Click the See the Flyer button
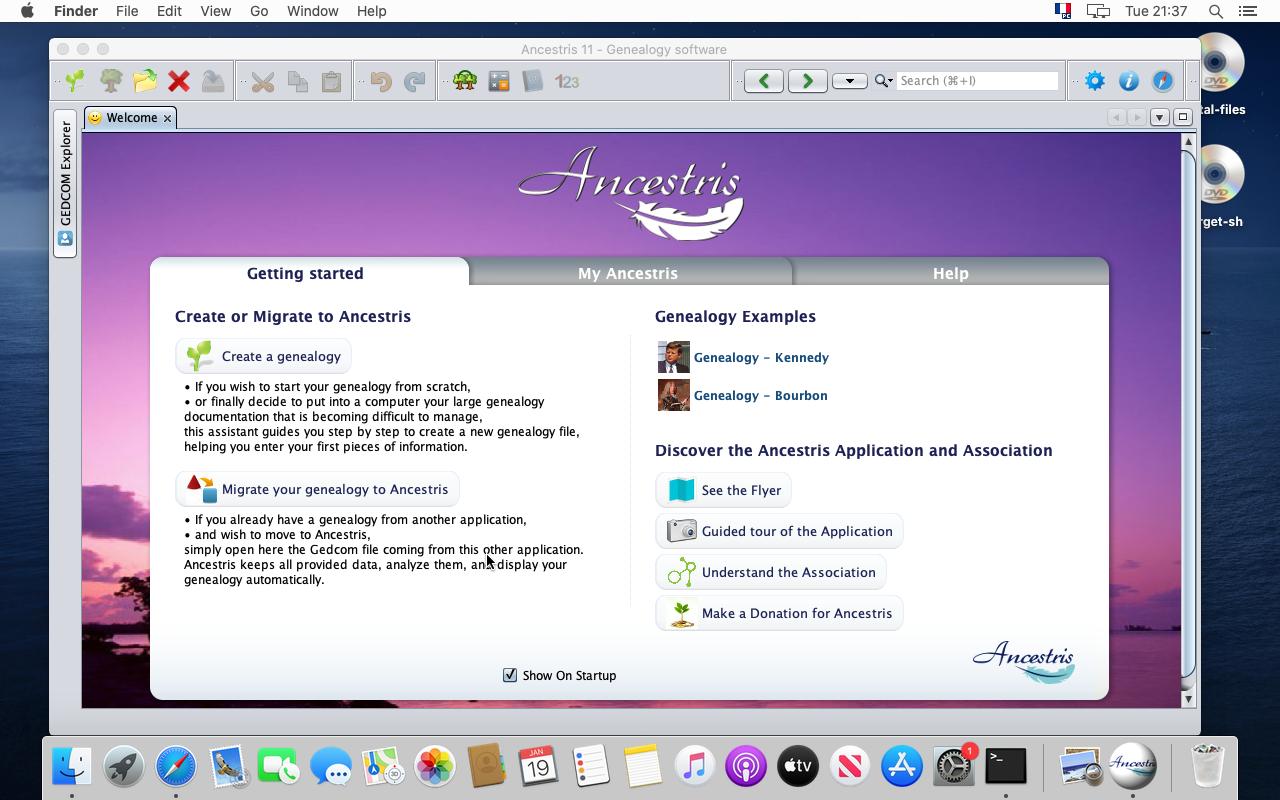 [x=723, y=490]
